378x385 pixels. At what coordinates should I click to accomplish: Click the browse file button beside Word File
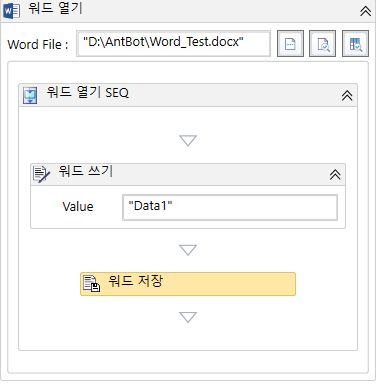tap(290, 44)
